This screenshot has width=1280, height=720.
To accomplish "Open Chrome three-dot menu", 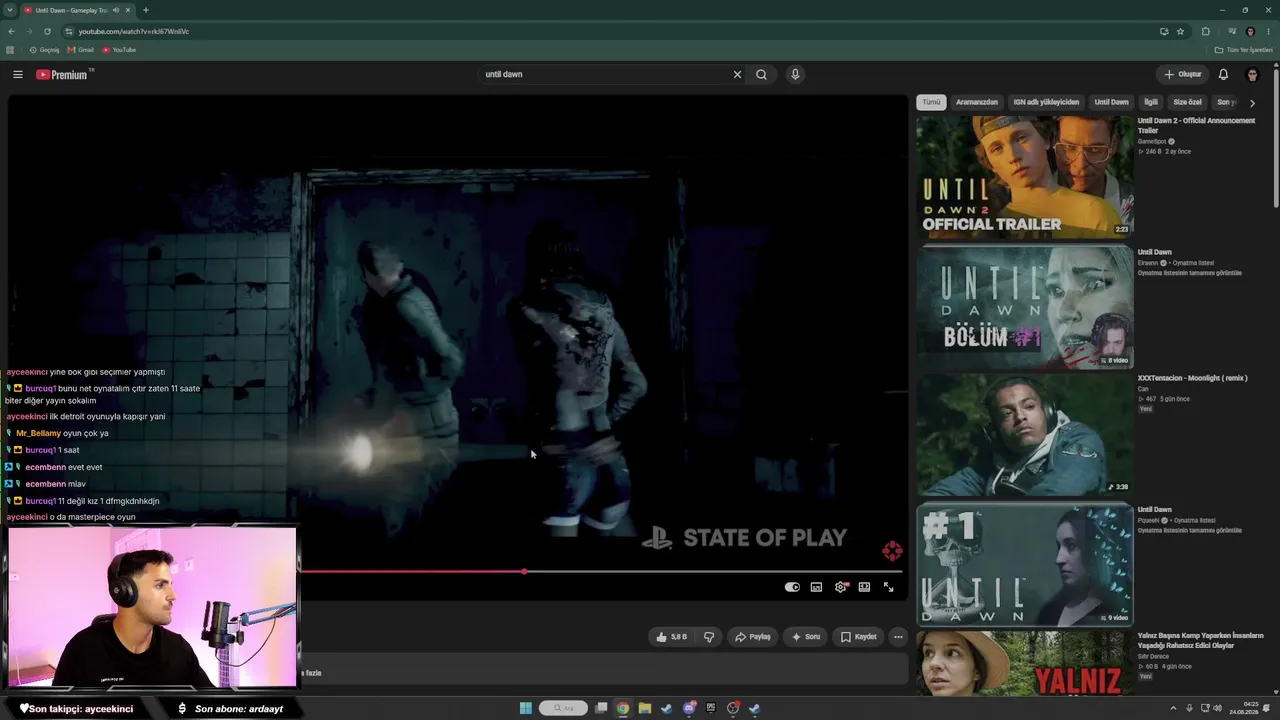I will coord(1269,31).
